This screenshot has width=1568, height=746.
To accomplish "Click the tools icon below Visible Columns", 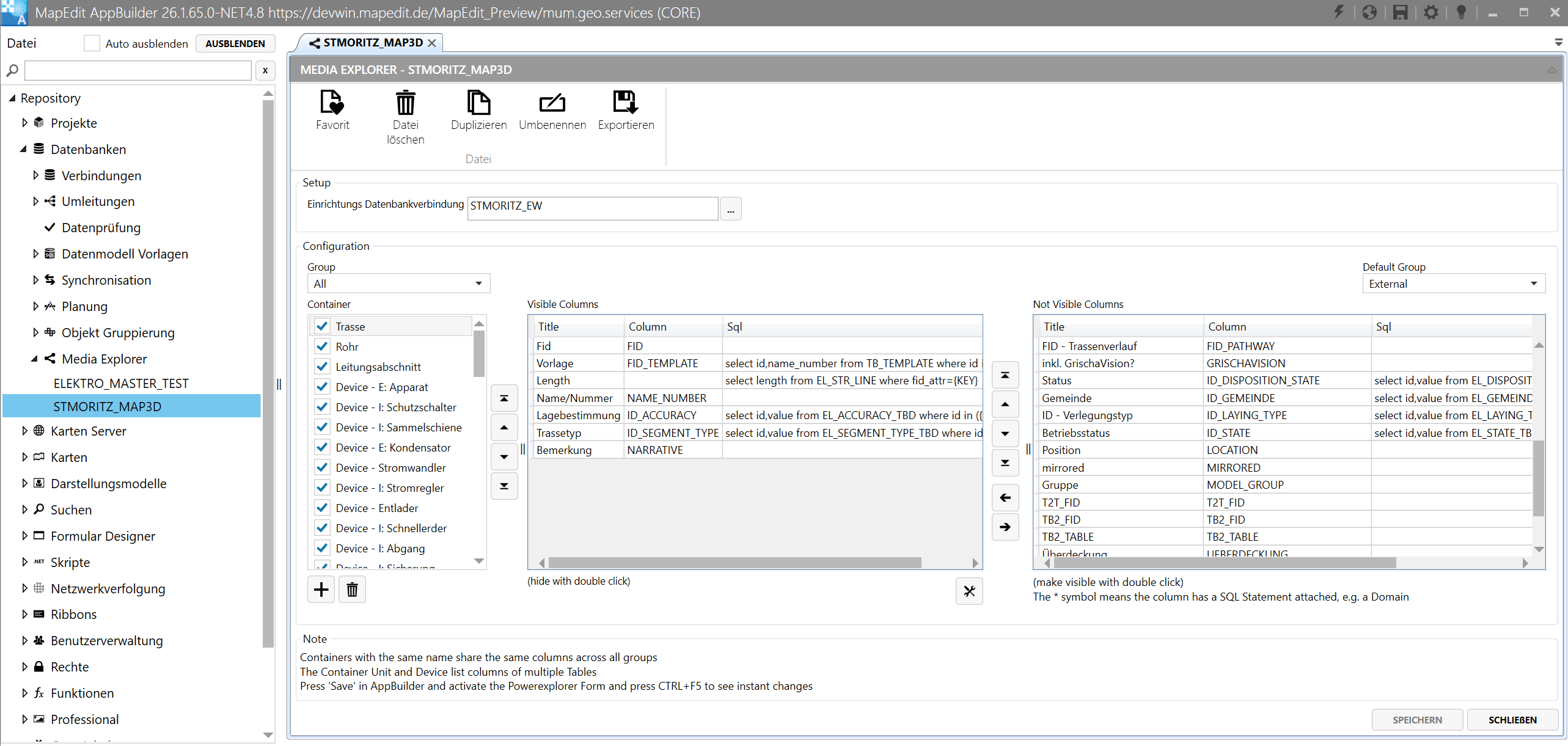I will pos(969,591).
